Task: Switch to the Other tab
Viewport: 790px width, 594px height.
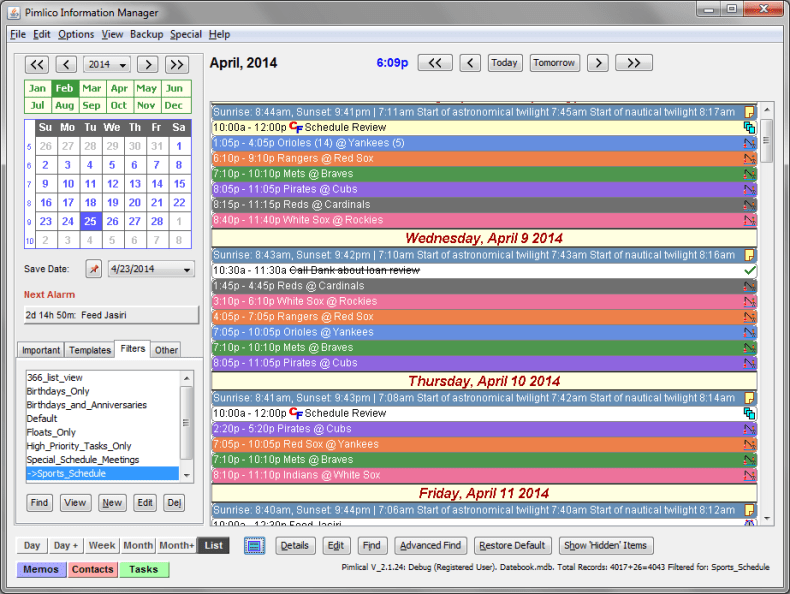Action: [166, 350]
